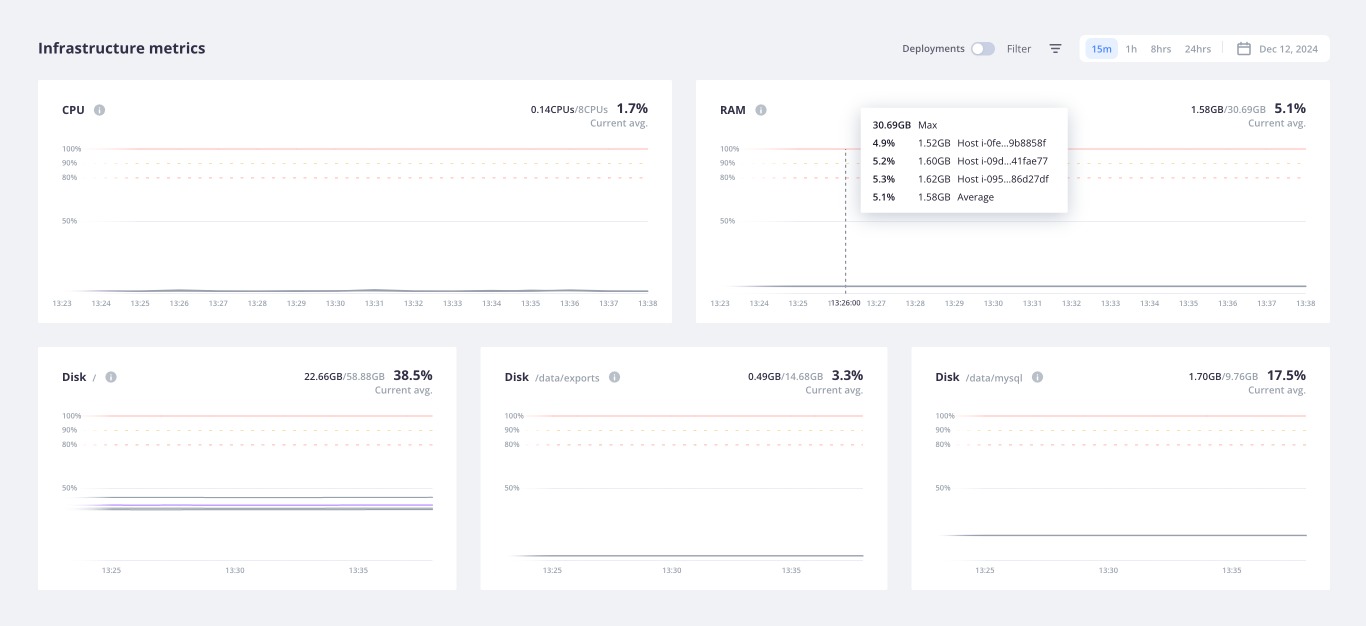Viewport: 1366px width, 626px height.
Task: Click the /data/exports path label
Action: click(568, 378)
